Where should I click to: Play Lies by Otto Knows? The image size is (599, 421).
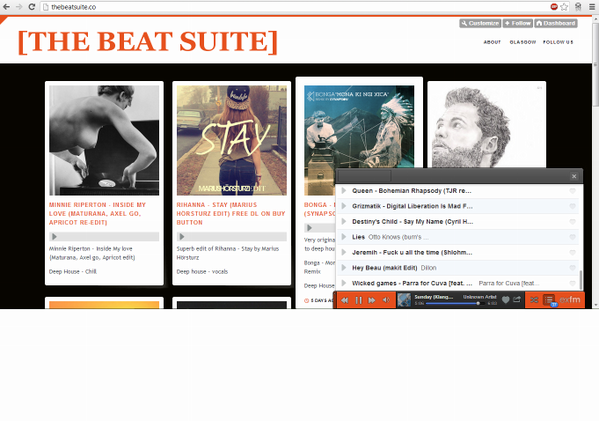(344, 237)
